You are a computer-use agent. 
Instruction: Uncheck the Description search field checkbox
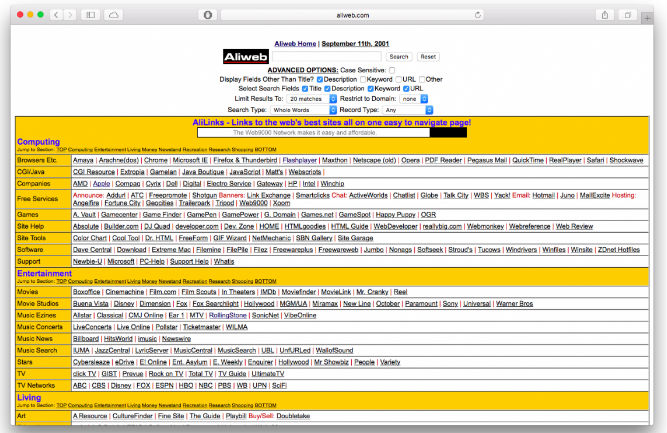(327, 89)
